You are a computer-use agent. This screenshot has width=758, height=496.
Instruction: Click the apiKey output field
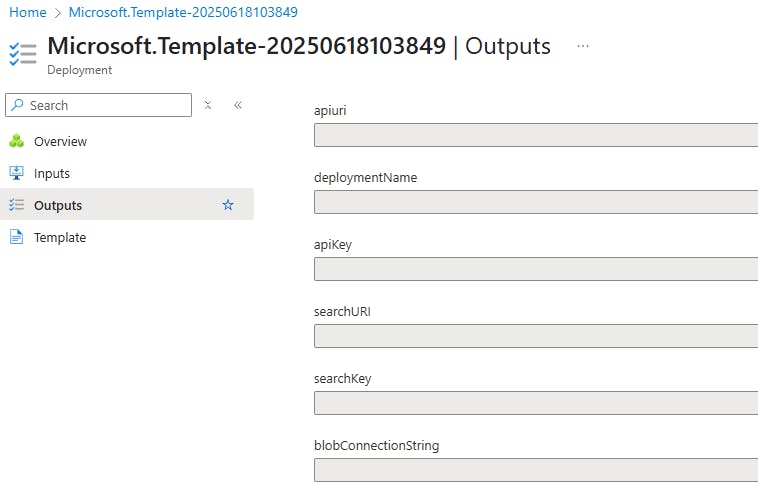pos(536,269)
